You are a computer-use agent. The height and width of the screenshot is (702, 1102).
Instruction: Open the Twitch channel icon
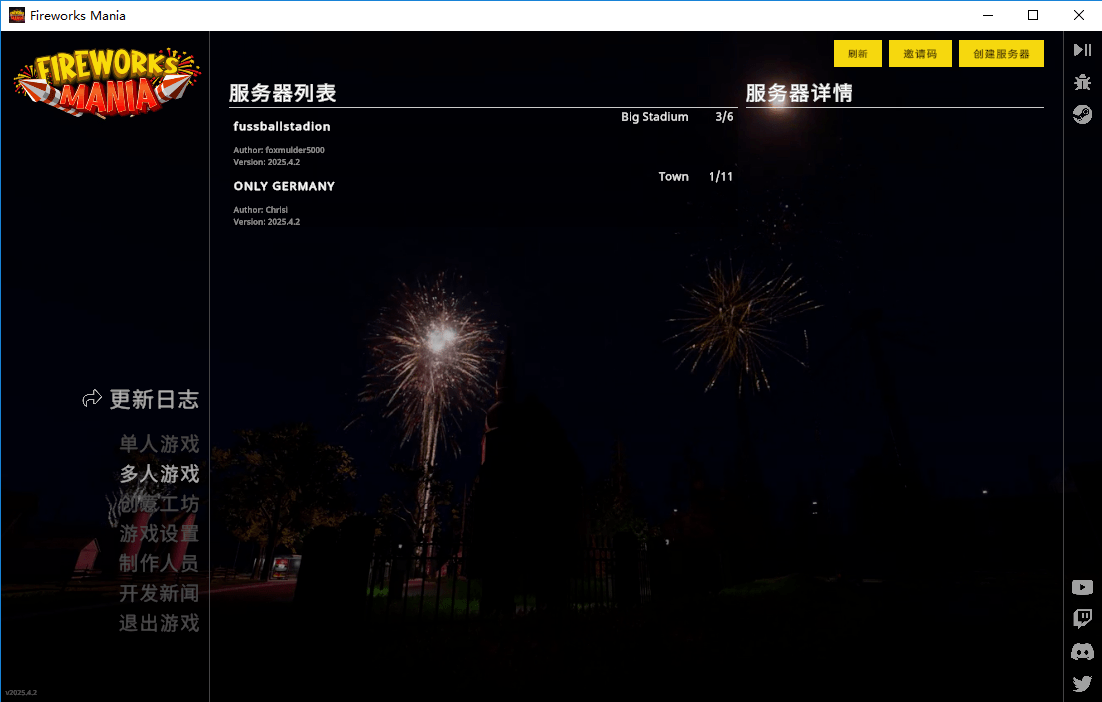[1081, 619]
